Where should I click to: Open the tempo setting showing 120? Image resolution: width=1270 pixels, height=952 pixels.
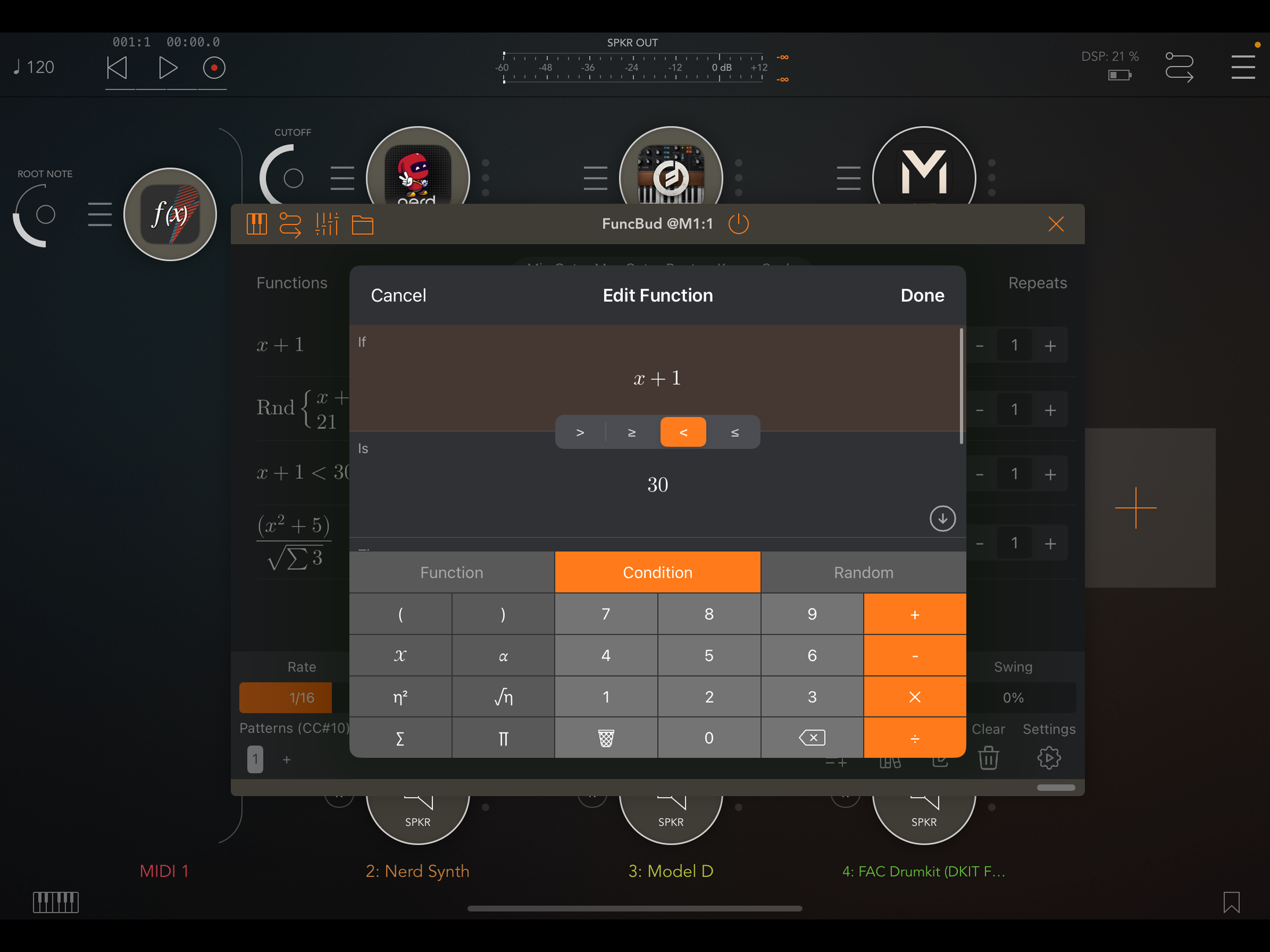[34, 68]
